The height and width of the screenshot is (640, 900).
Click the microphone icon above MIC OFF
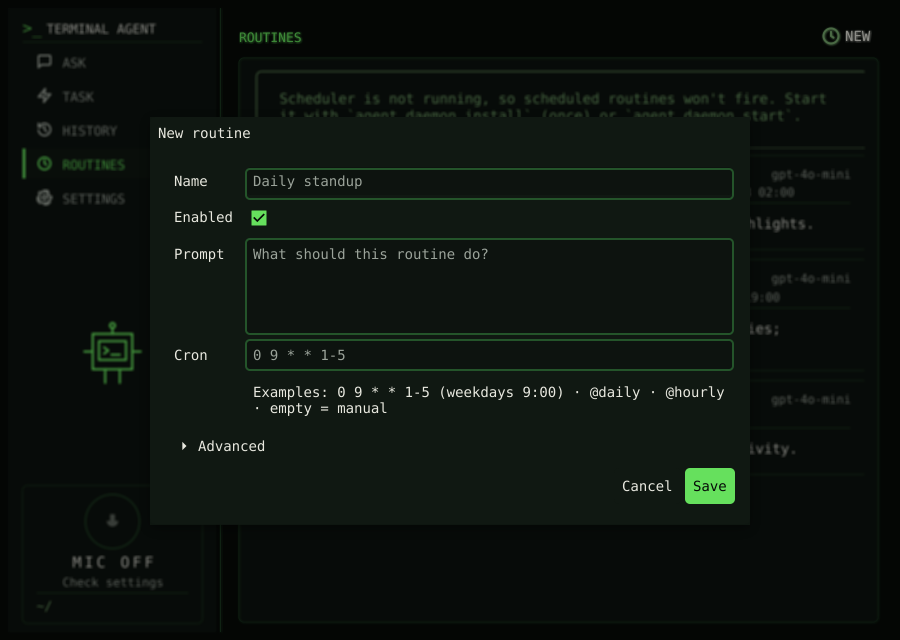112,521
